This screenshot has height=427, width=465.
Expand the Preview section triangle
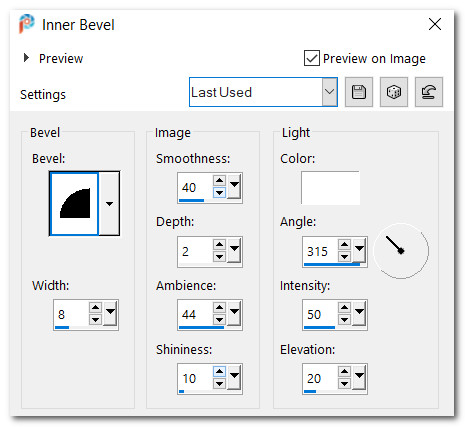[26, 58]
